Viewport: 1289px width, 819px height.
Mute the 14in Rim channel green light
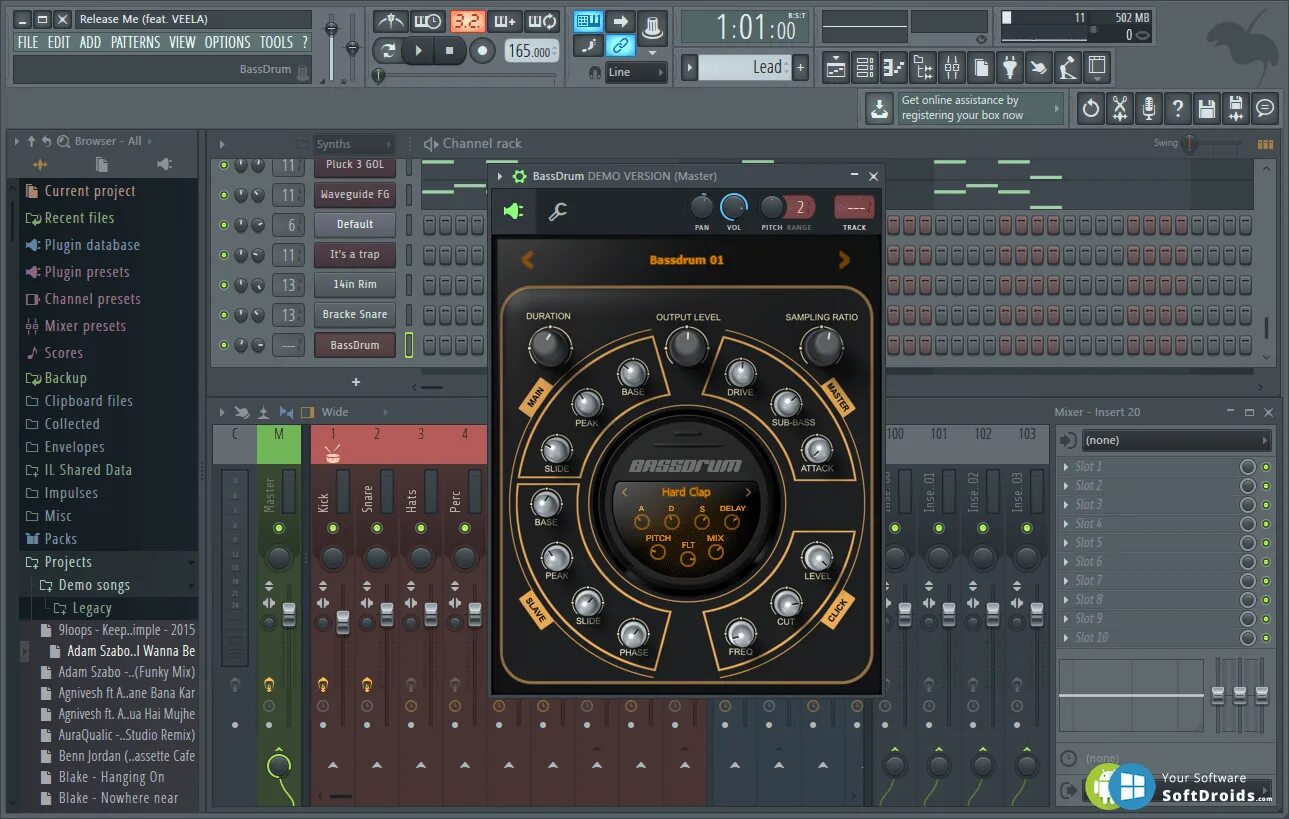pos(224,285)
